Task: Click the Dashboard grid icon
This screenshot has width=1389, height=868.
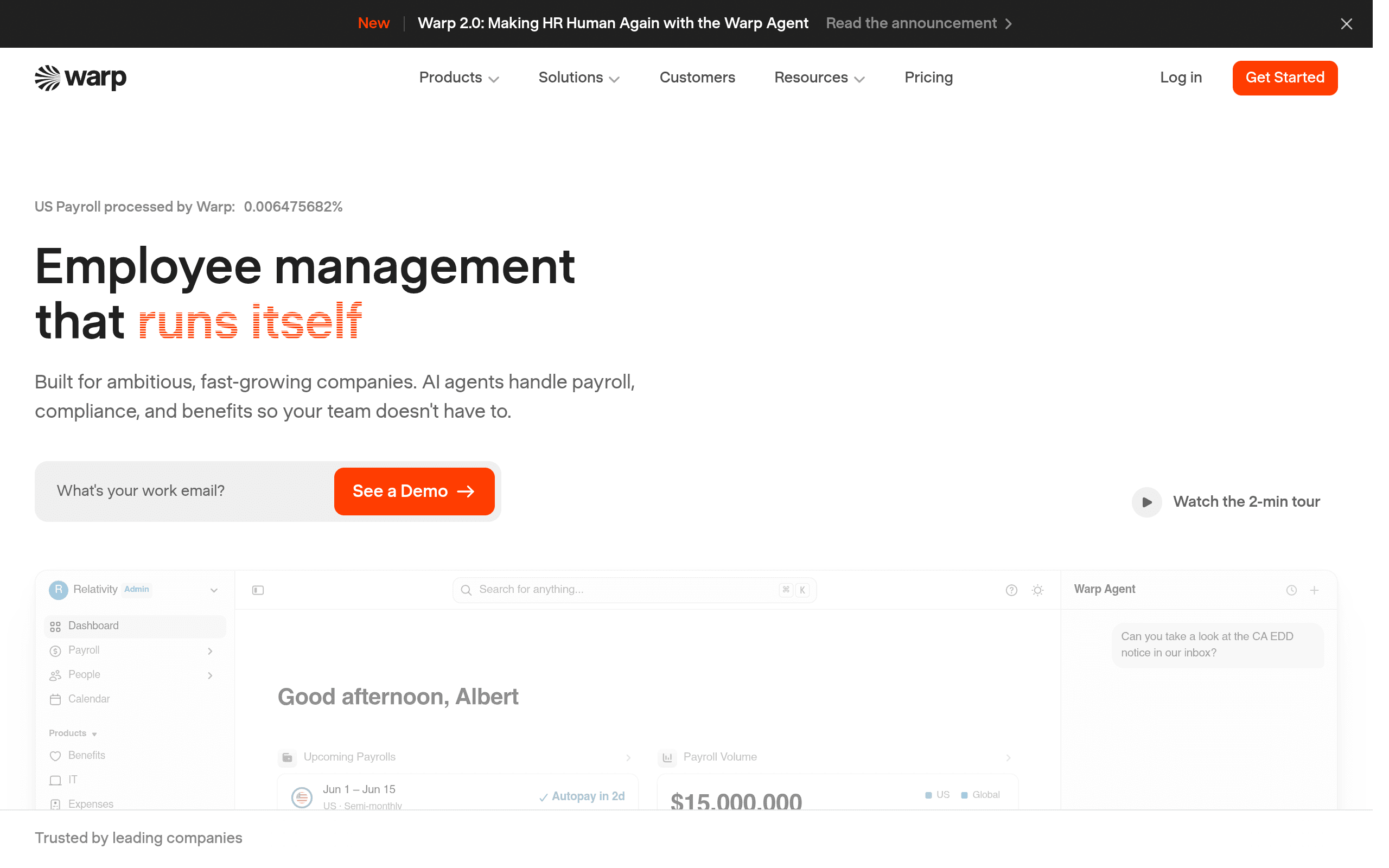Action: tap(55, 626)
